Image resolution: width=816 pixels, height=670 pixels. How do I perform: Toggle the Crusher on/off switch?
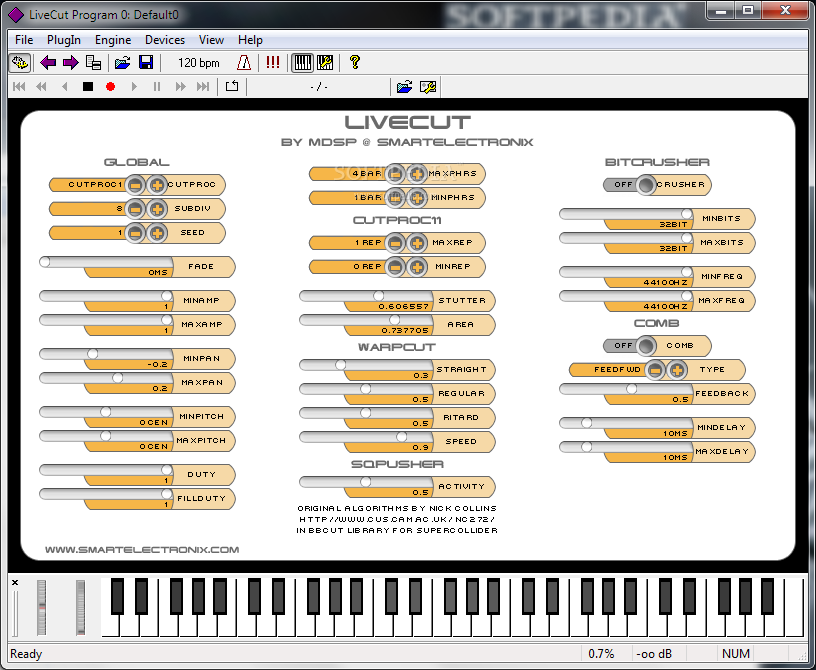click(646, 185)
